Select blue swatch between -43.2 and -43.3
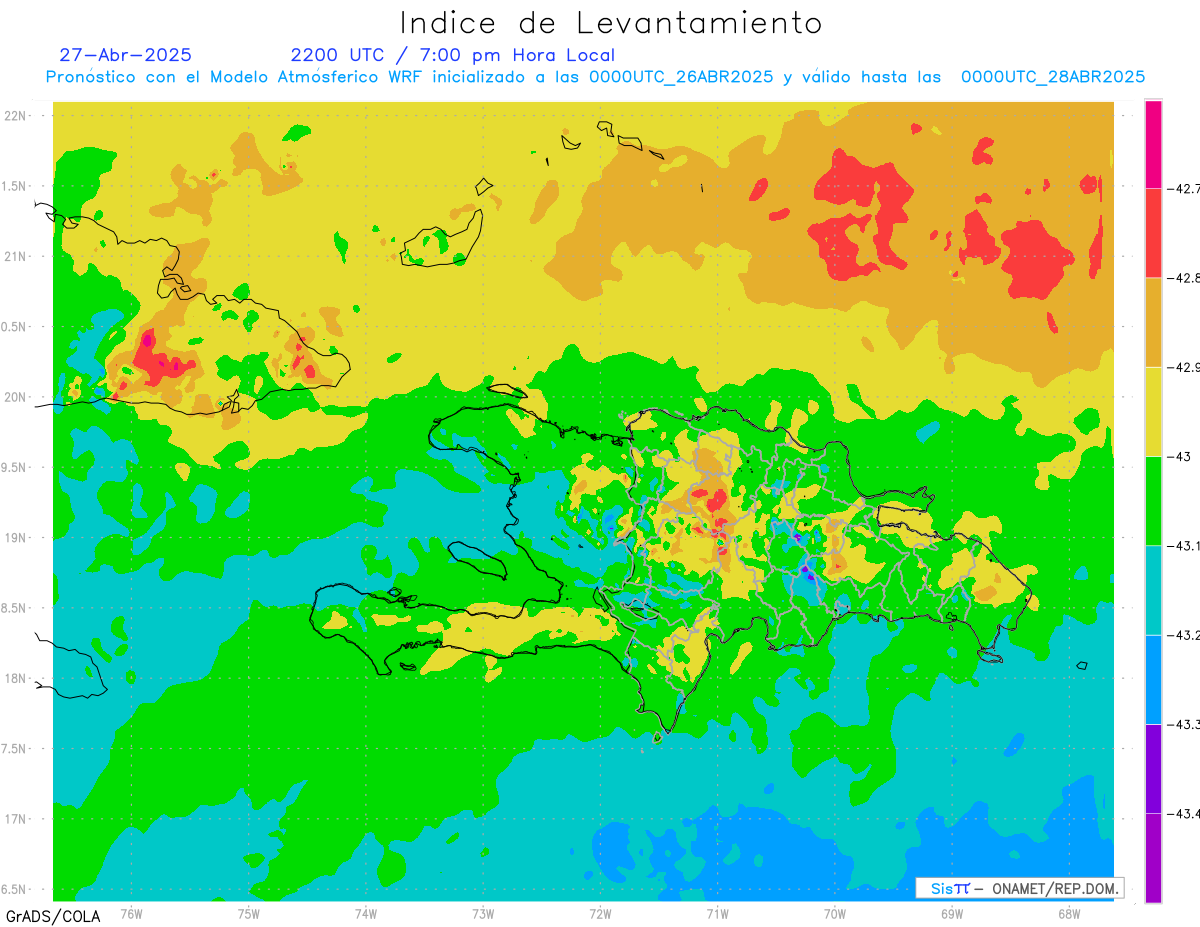 pyautogui.click(x=1153, y=679)
